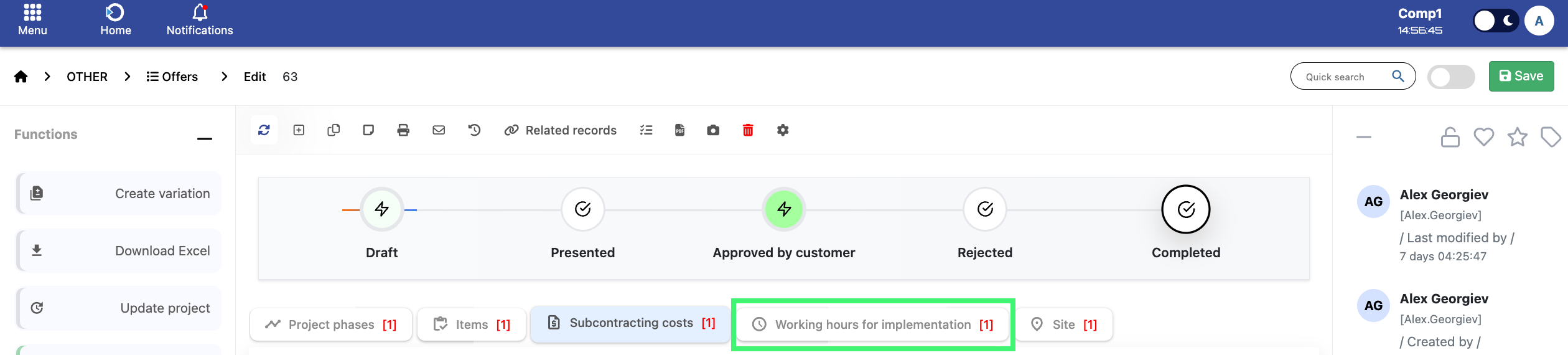Save the offer
Image resolution: width=1568 pixels, height=355 pixels.
click(x=1521, y=76)
